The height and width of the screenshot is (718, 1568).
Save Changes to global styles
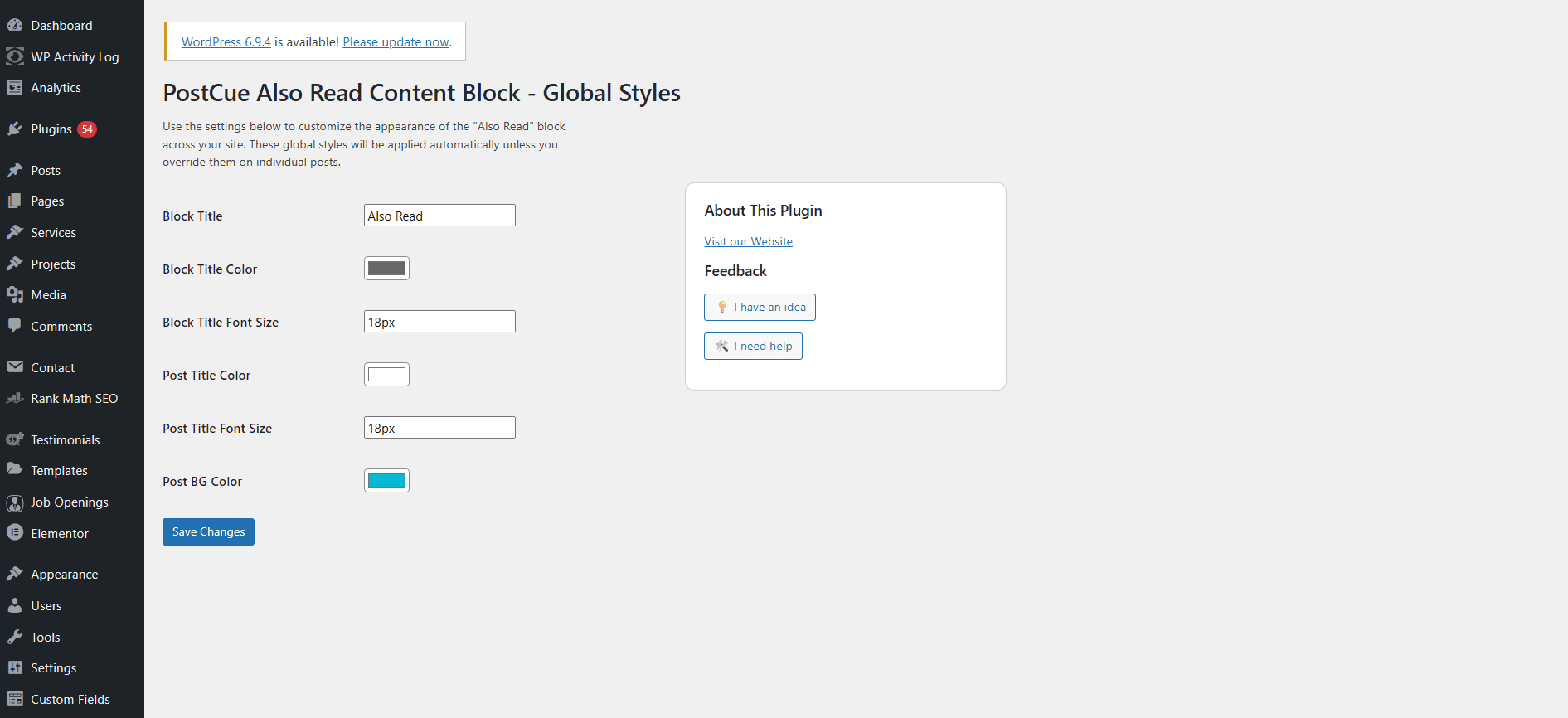[x=208, y=531]
